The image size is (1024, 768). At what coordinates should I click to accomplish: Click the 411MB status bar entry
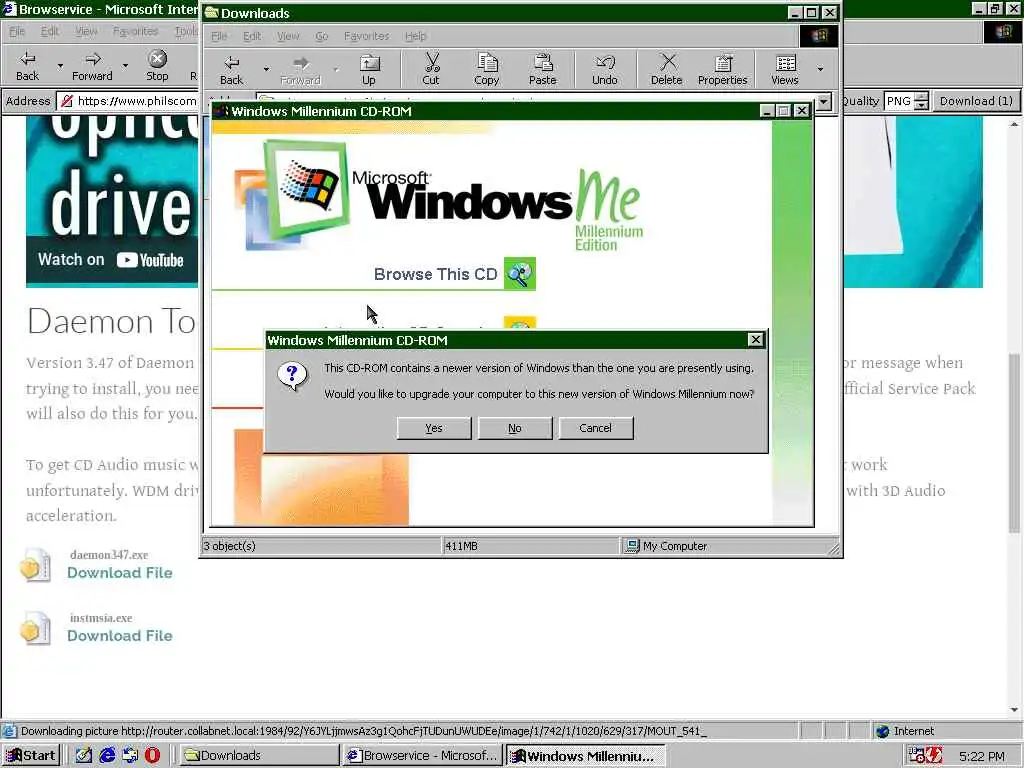(530, 546)
